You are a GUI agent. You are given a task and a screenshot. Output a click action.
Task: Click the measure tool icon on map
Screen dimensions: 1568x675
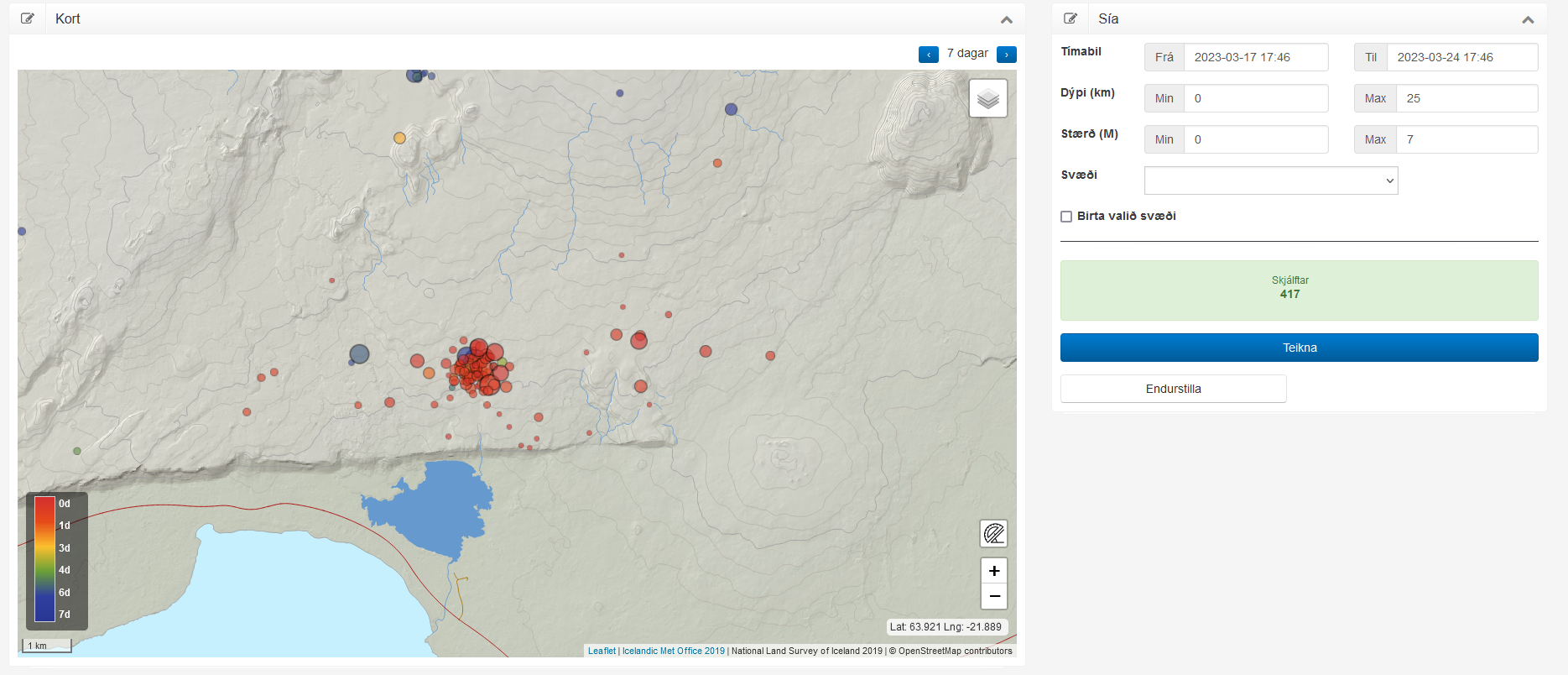point(993,533)
